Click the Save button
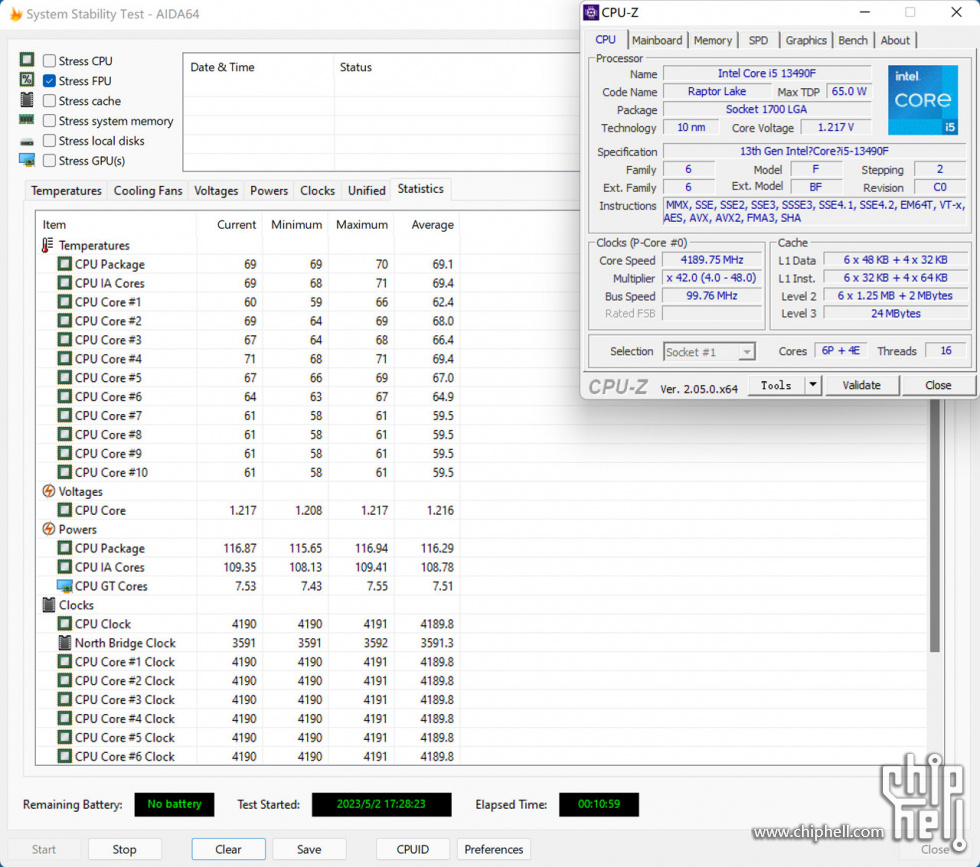The width and height of the screenshot is (980, 867). [309, 849]
